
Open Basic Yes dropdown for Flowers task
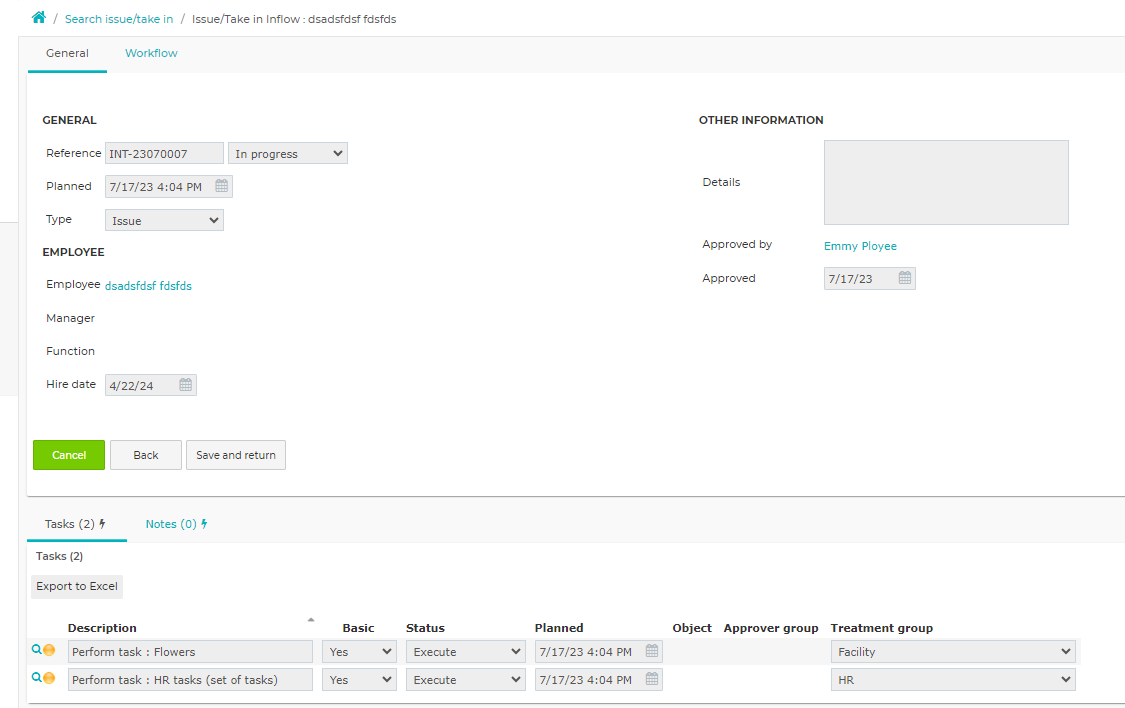coord(359,651)
